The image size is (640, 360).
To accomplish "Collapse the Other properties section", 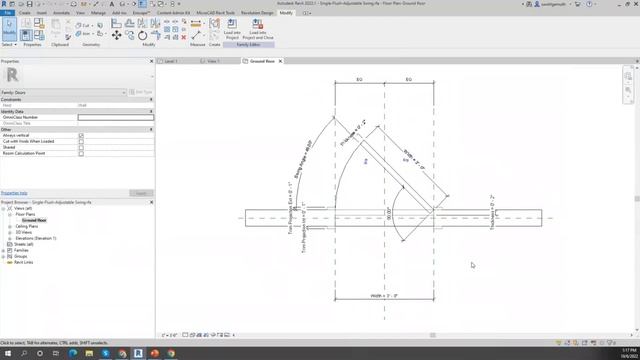I will (151, 129).
